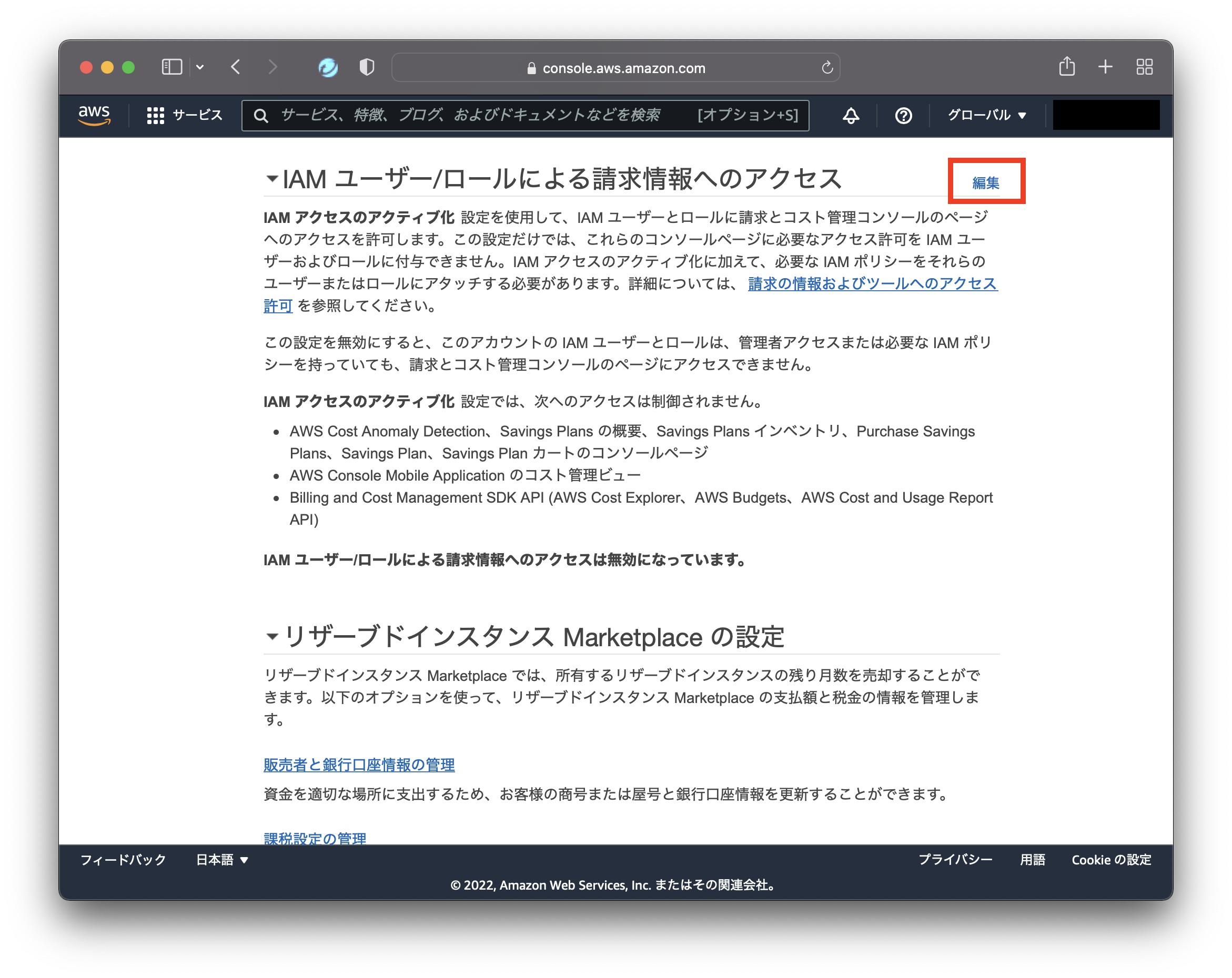Show the tab overview grid icon
This screenshot has height=978, width=1232.
click(1144, 66)
